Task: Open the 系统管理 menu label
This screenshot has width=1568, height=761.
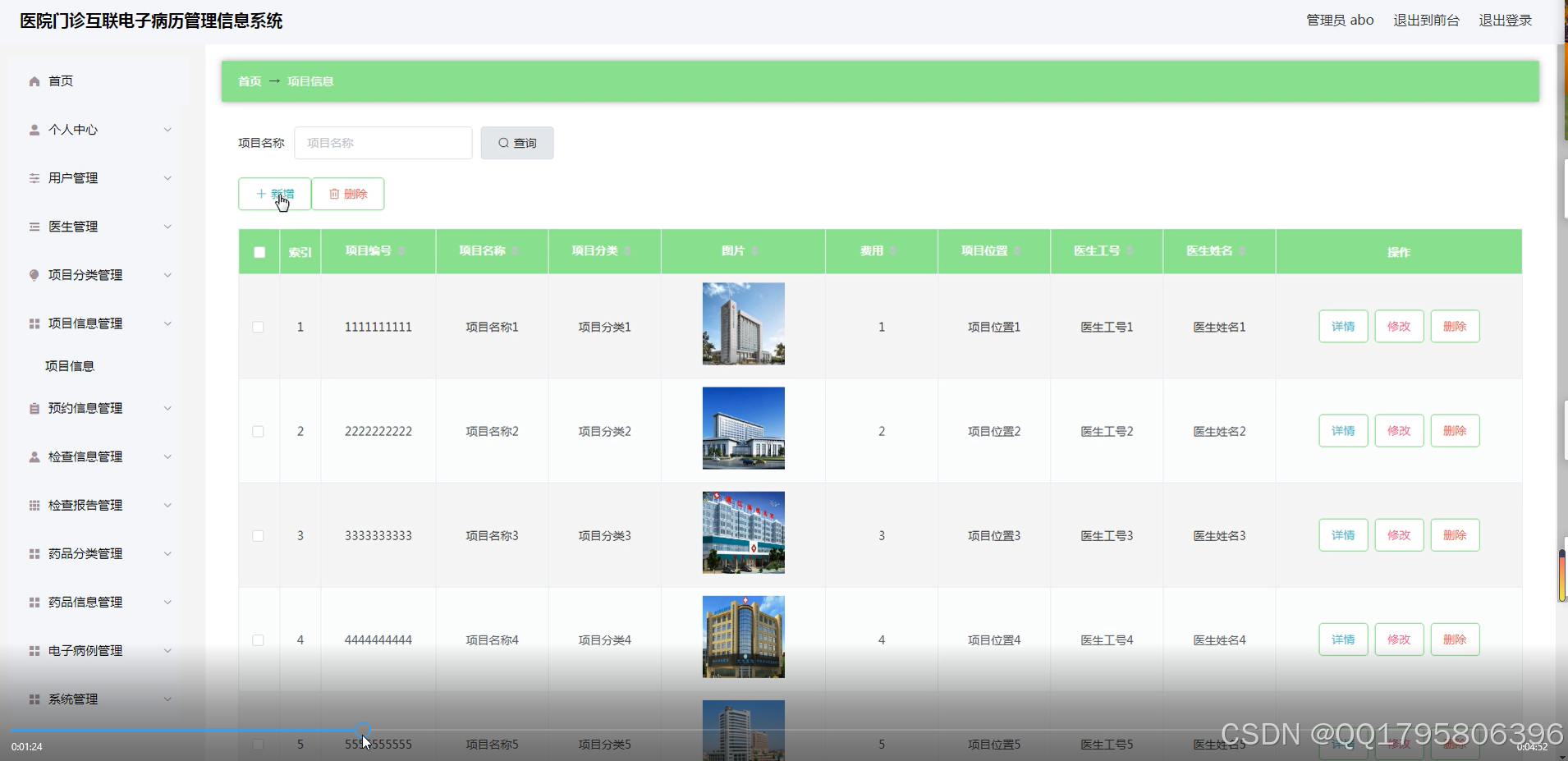Action: click(x=73, y=699)
